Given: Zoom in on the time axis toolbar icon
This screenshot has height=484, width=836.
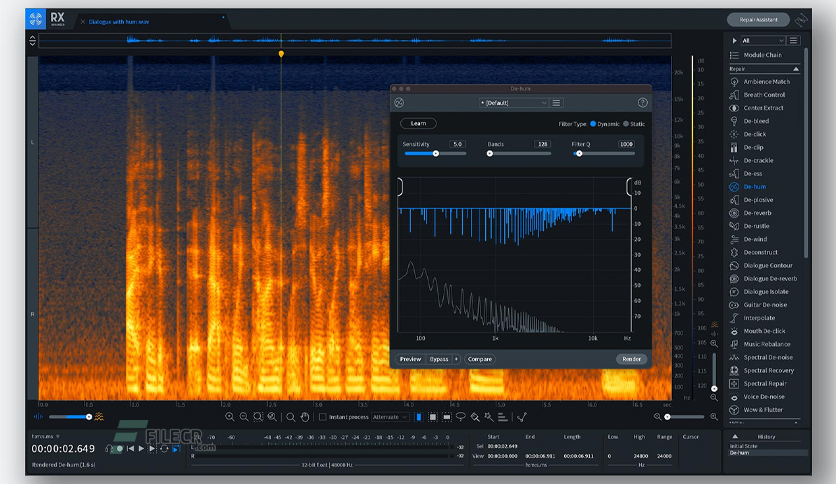Looking at the screenshot, I should (230, 417).
